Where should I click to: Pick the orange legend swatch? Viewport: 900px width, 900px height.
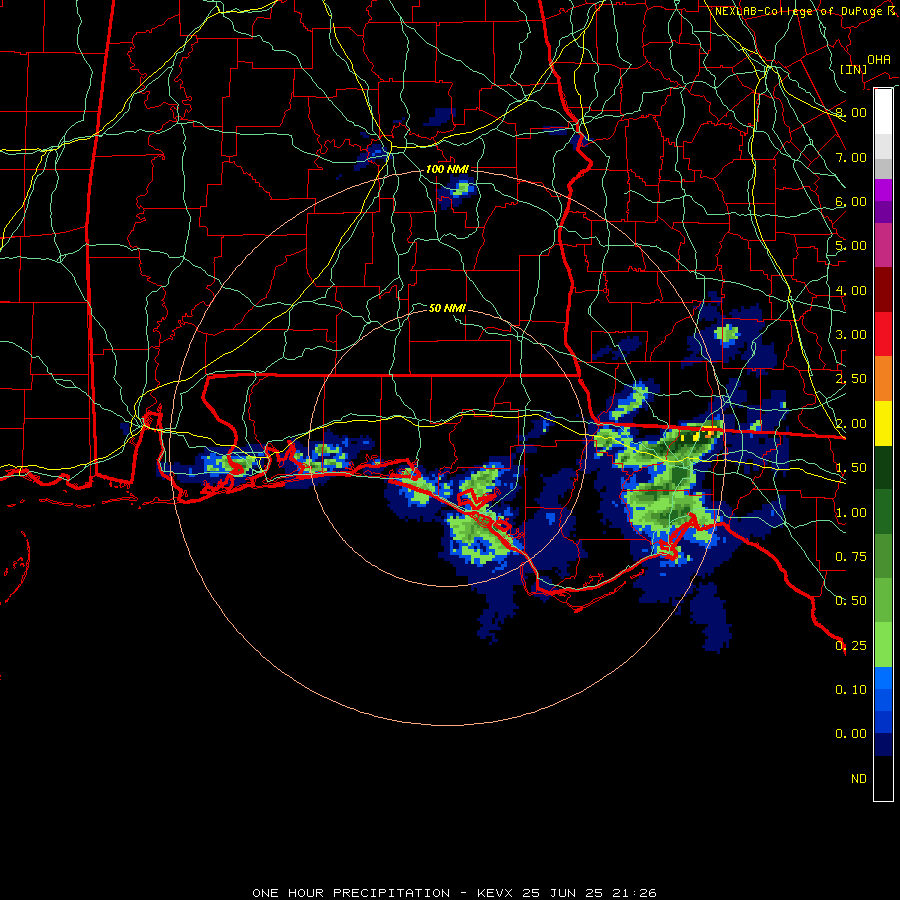tap(883, 379)
